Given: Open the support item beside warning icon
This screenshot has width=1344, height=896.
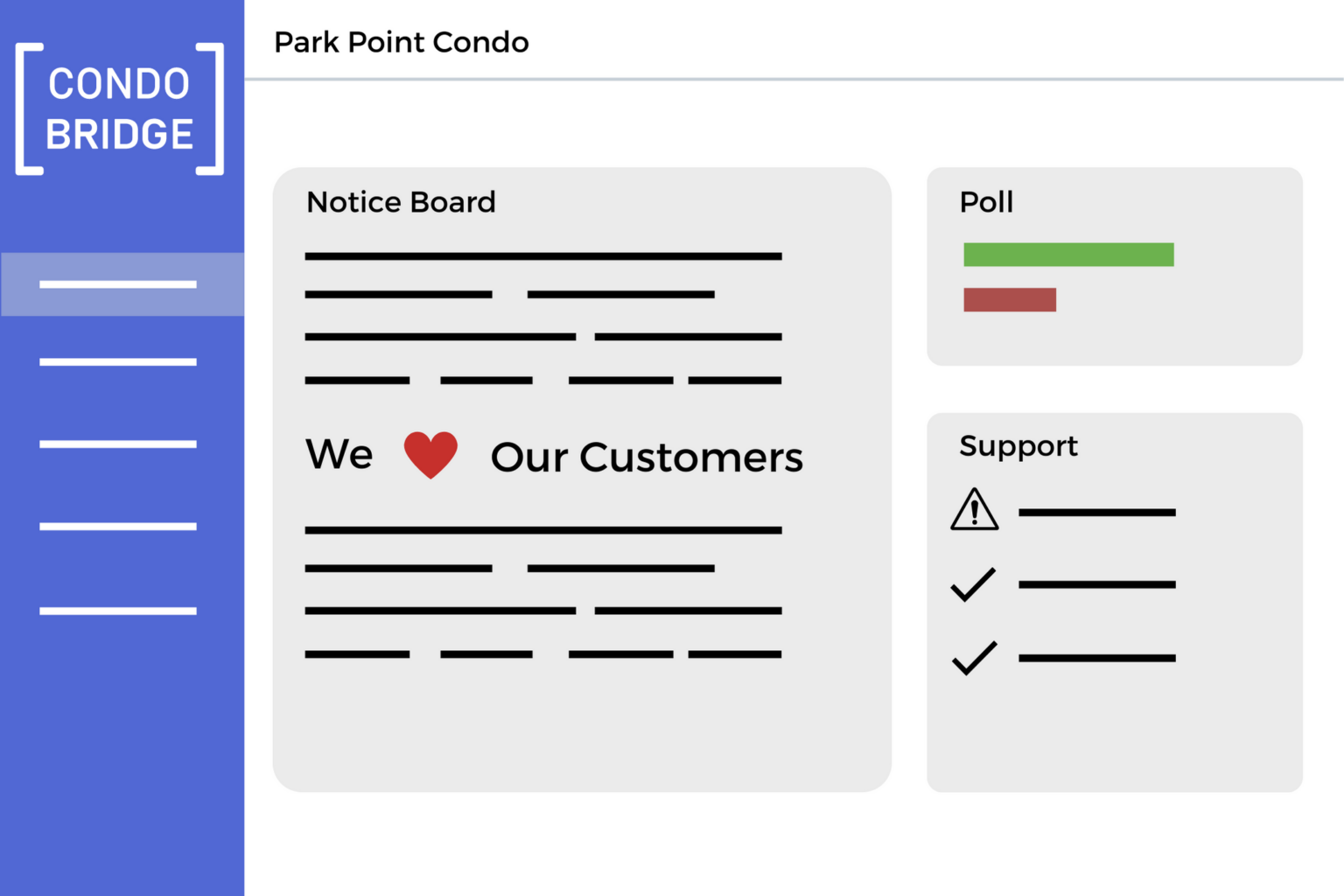Looking at the screenshot, I should click(x=1096, y=513).
